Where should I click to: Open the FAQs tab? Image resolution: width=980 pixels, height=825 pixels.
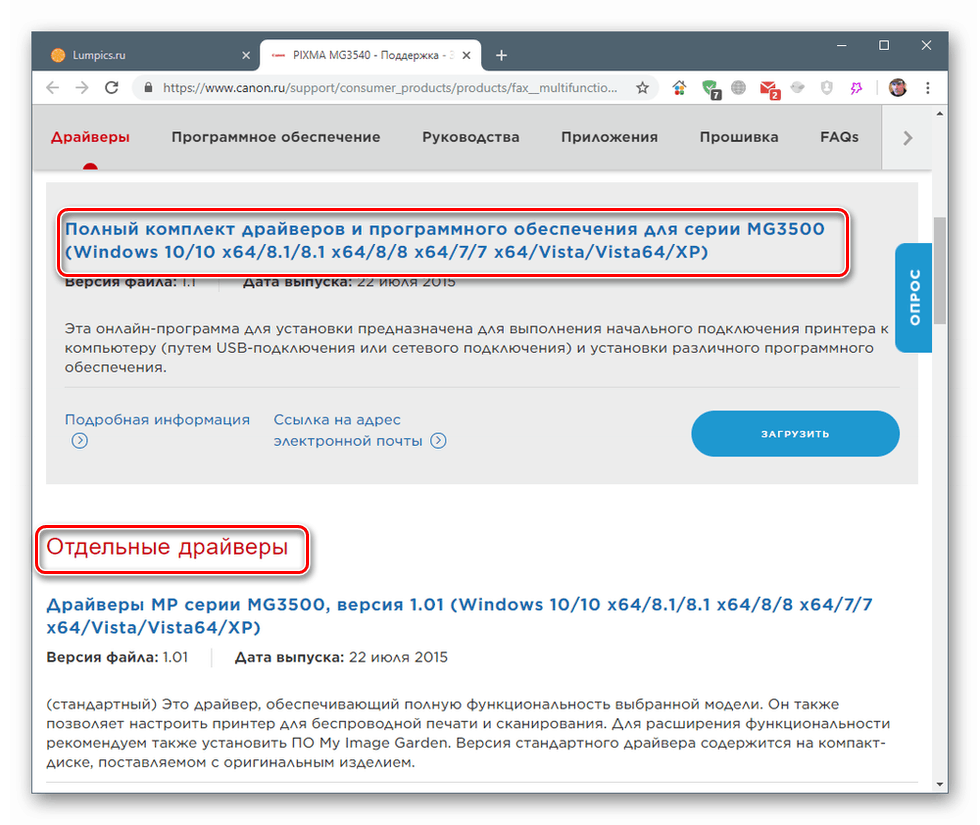click(x=839, y=137)
